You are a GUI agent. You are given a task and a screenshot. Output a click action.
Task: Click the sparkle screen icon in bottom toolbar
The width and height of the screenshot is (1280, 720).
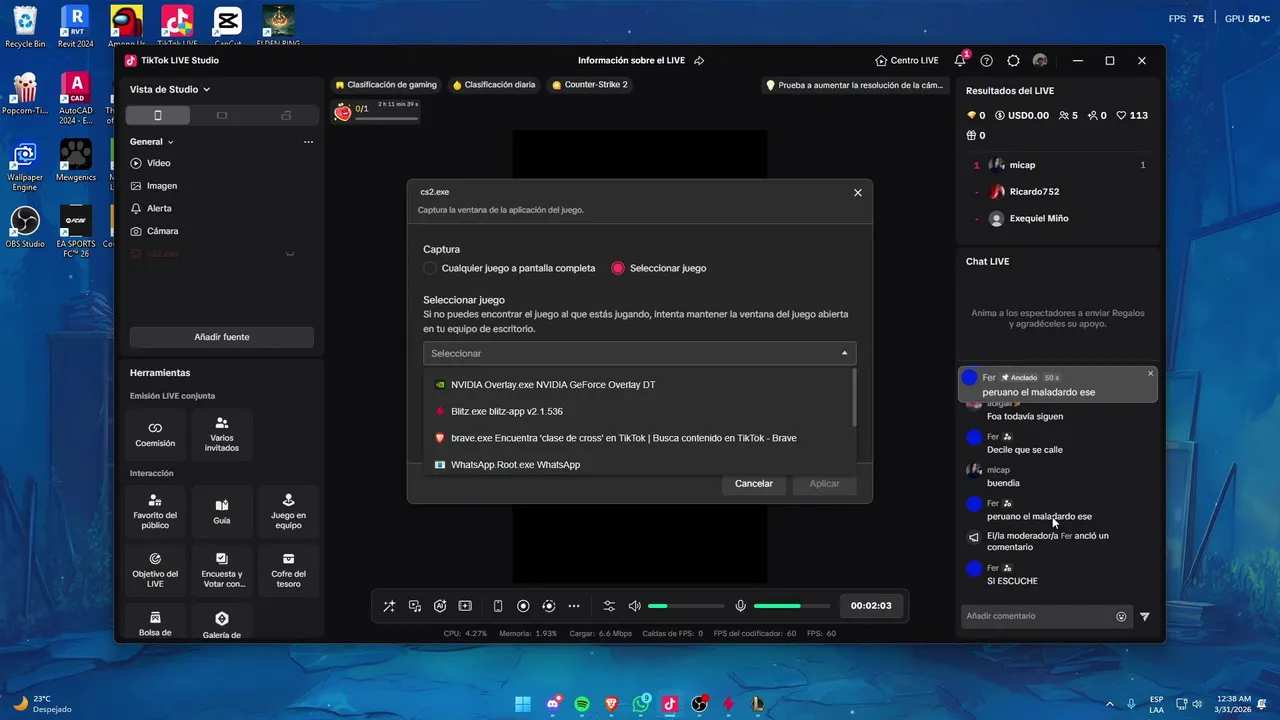click(465, 606)
